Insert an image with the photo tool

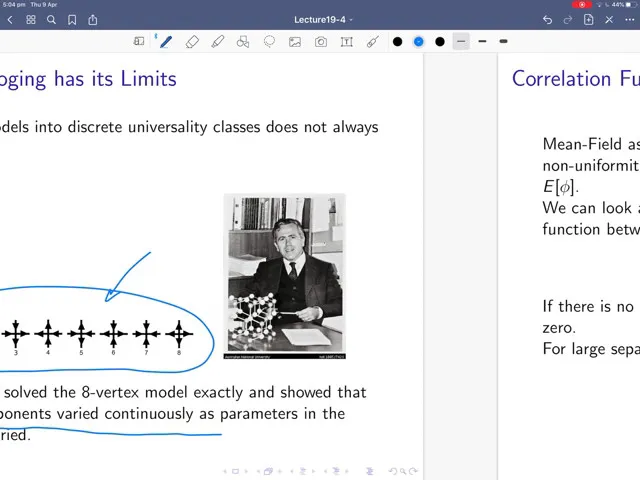[x=295, y=42]
